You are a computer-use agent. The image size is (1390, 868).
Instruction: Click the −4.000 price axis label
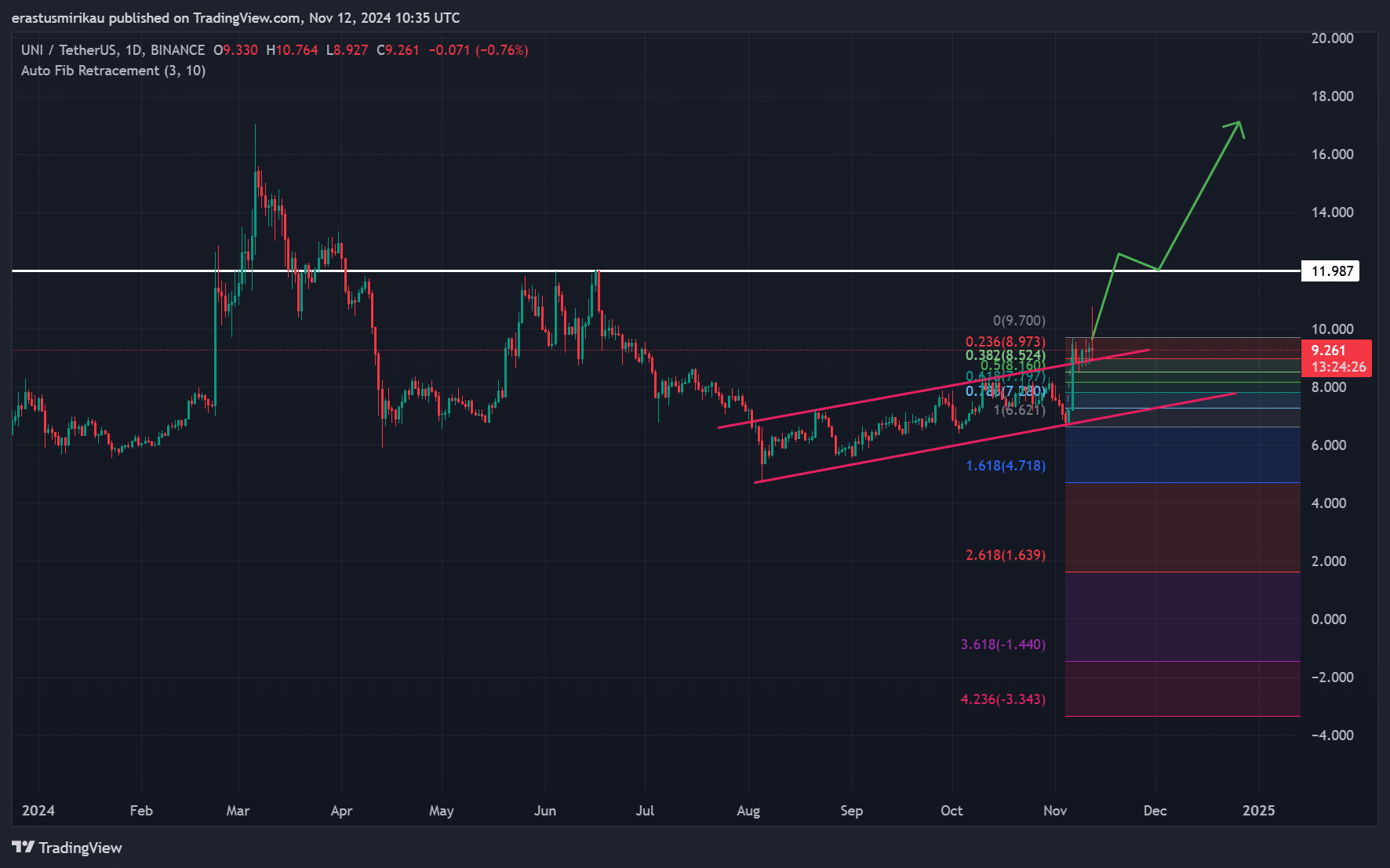(x=1332, y=735)
